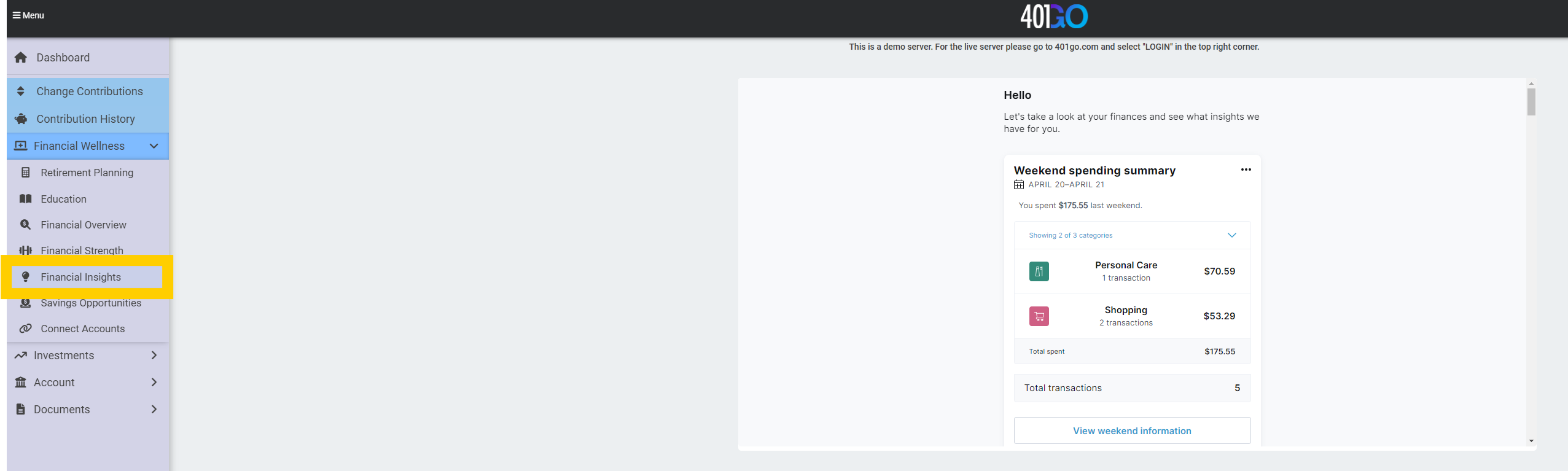
Task: Toggle the hamburger Menu button
Action: click(28, 15)
